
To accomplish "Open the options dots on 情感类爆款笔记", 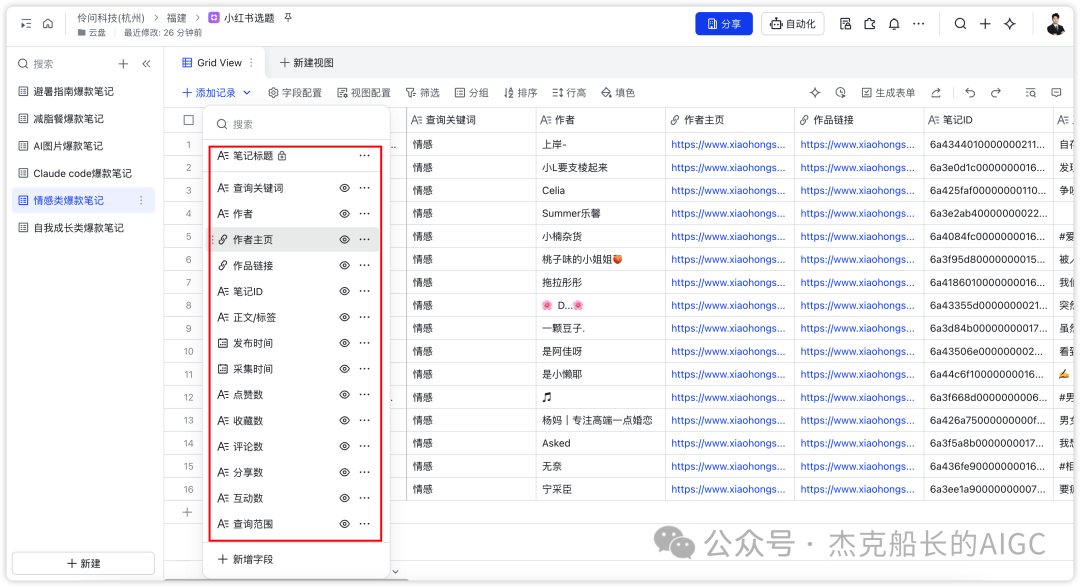I will click(141, 200).
